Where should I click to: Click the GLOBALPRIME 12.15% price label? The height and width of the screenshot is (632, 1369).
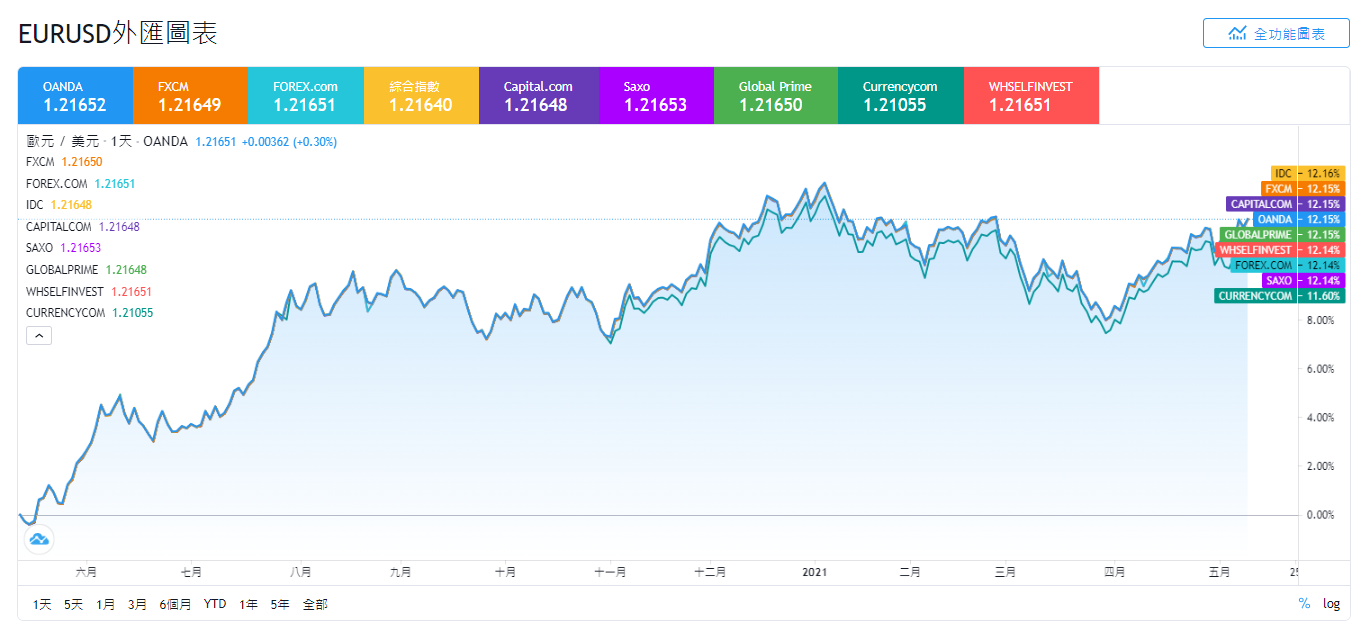[1283, 235]
